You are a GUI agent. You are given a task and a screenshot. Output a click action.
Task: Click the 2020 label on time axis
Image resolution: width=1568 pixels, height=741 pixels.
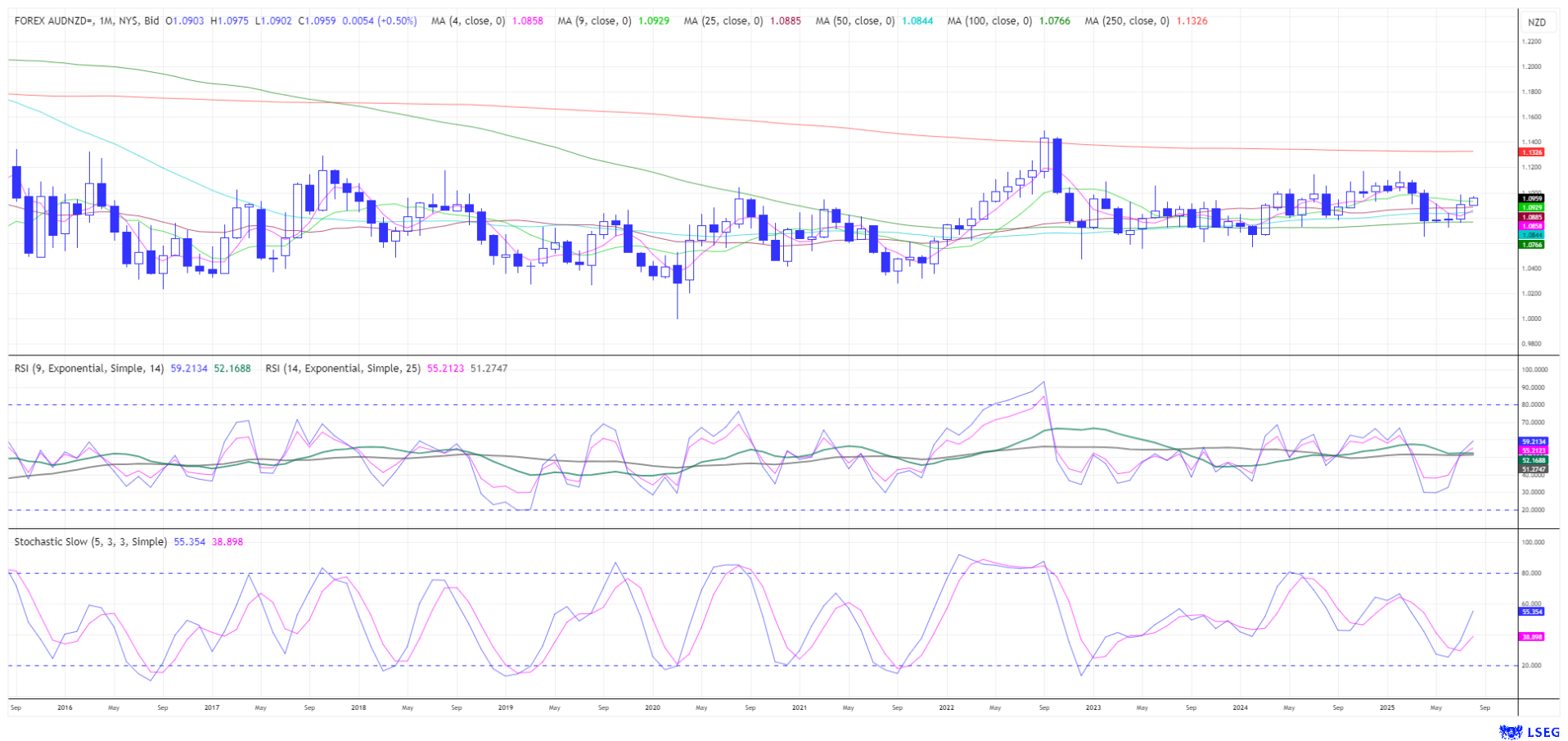point(652,707)
